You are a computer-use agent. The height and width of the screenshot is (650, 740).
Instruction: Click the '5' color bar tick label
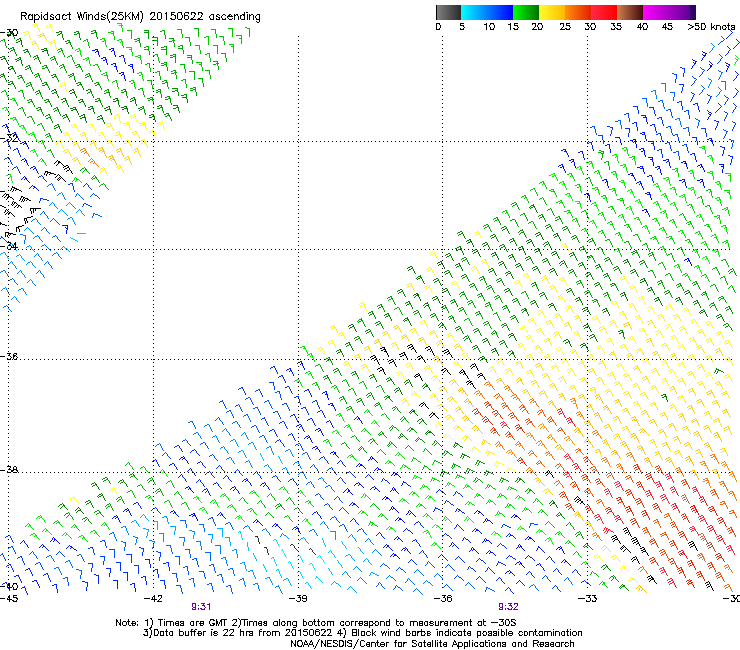tap(462, 27)
